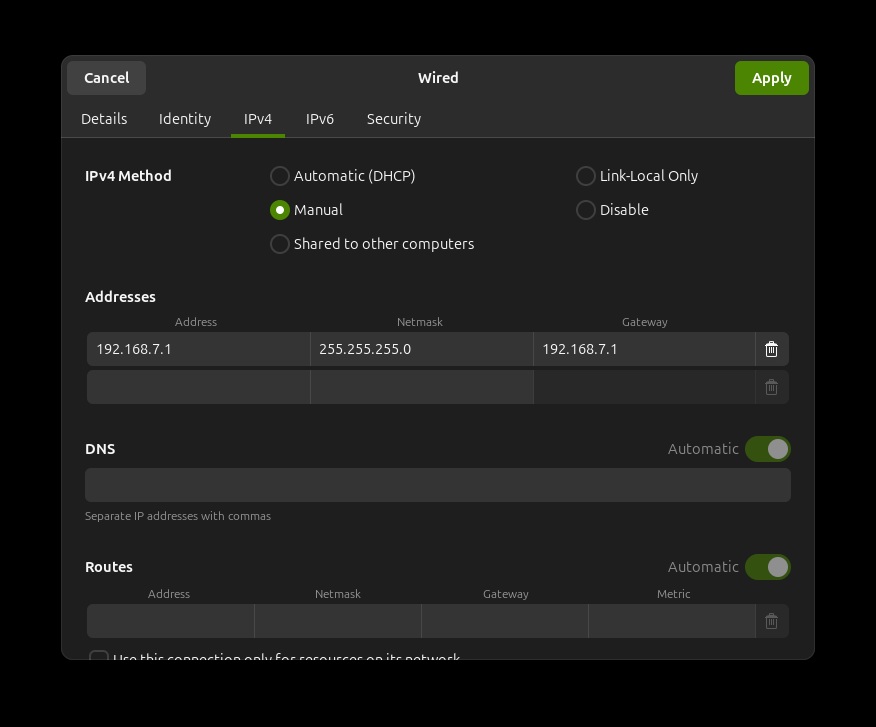Remove the empty route entry
The image size is (876, 727).
tap(771, 621)
